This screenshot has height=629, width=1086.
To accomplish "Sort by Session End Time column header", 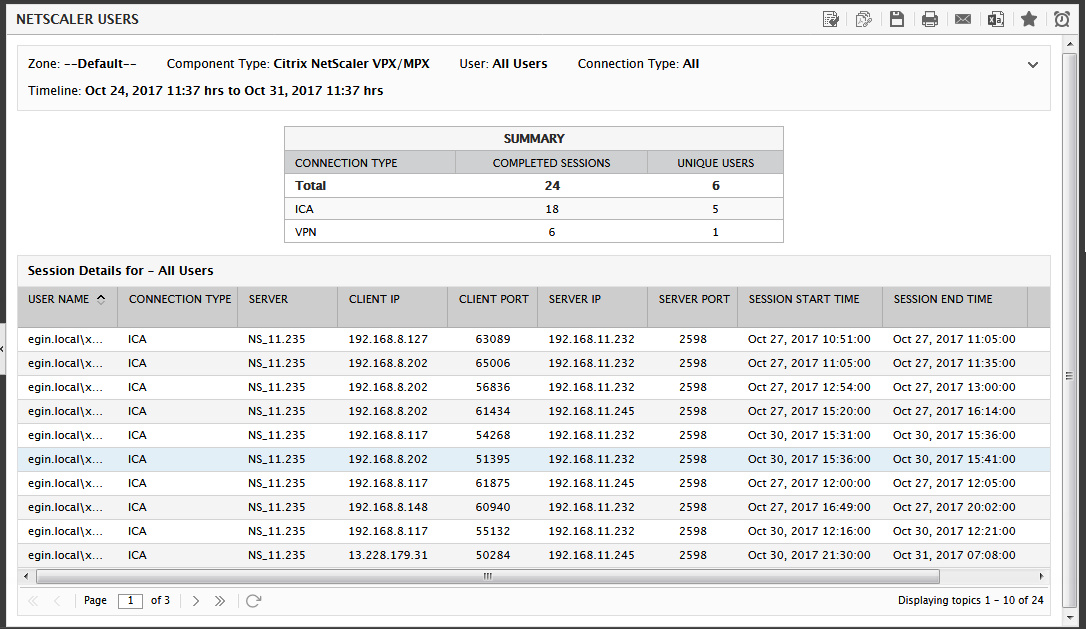I will 954,307.
